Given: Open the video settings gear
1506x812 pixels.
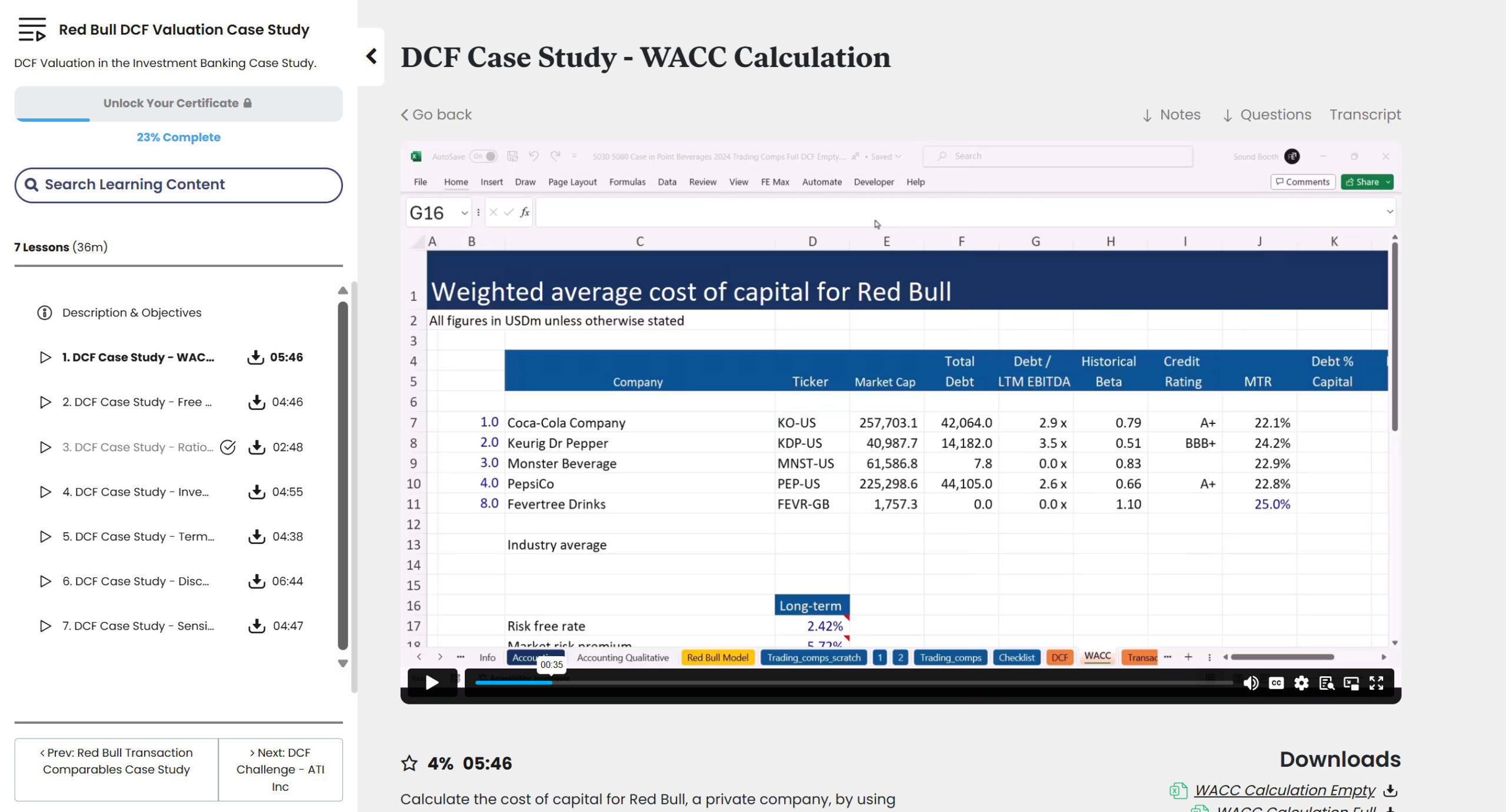Looking at the screenshot, I should 1301,682.
